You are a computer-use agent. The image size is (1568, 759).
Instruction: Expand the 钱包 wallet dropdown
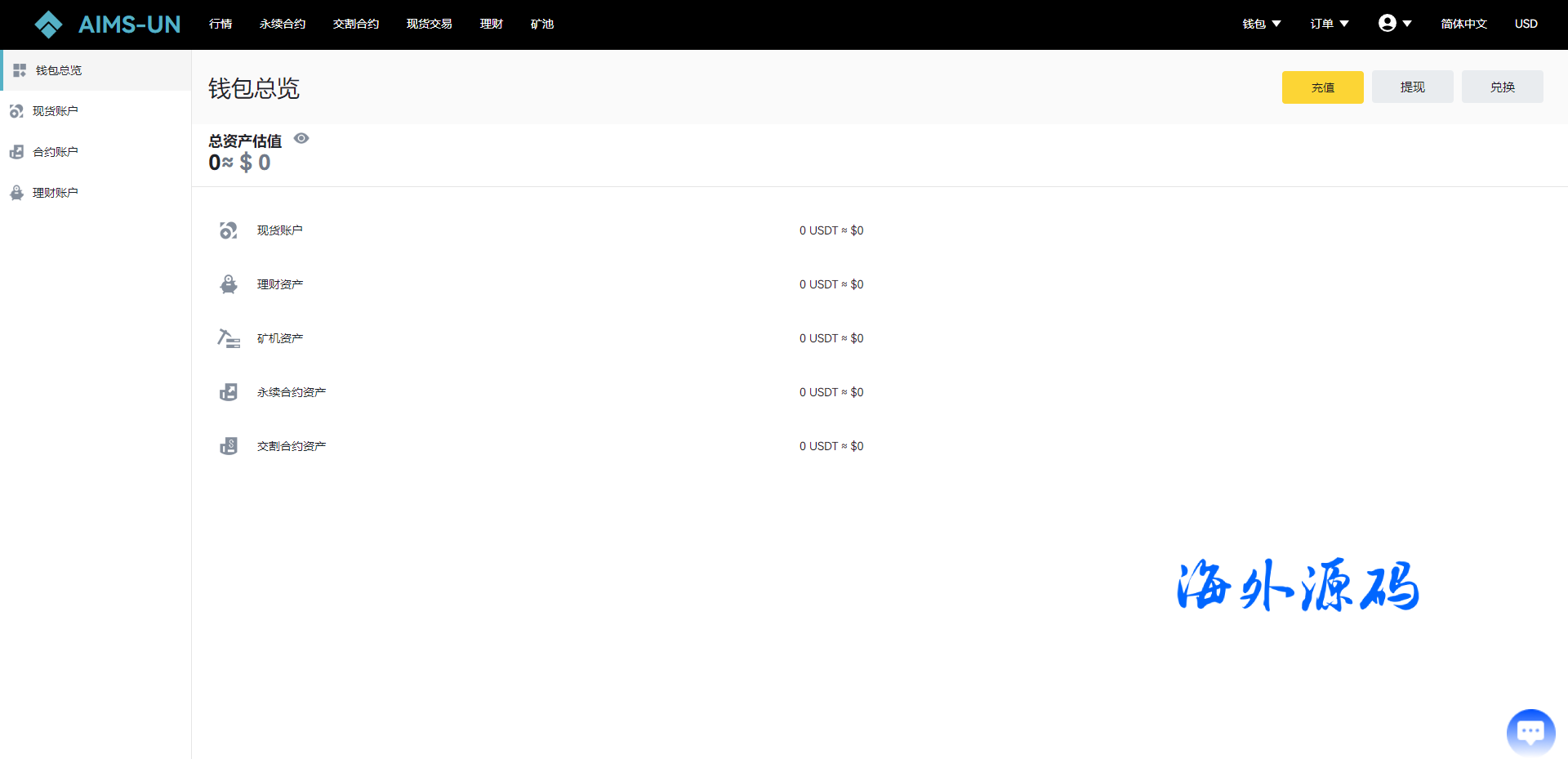click(1261, 24)
